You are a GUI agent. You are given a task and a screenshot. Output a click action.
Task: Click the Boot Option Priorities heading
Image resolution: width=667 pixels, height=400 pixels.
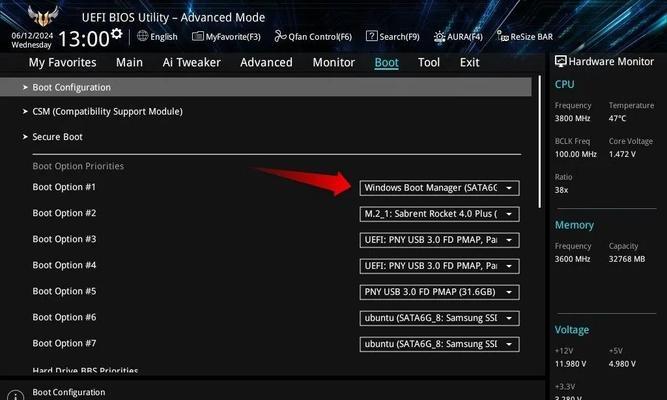tap(78, 166)
